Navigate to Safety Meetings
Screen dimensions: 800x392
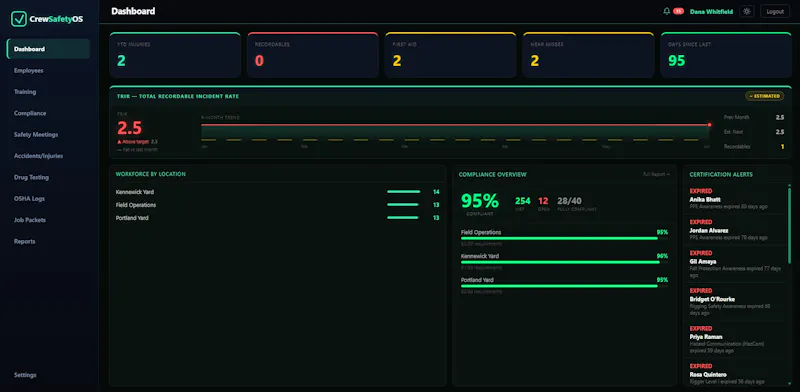pos(48,135)
